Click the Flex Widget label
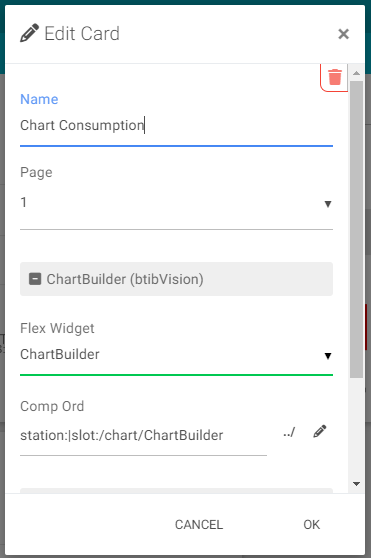The image size is (371, 558). (x=57, y=328)
